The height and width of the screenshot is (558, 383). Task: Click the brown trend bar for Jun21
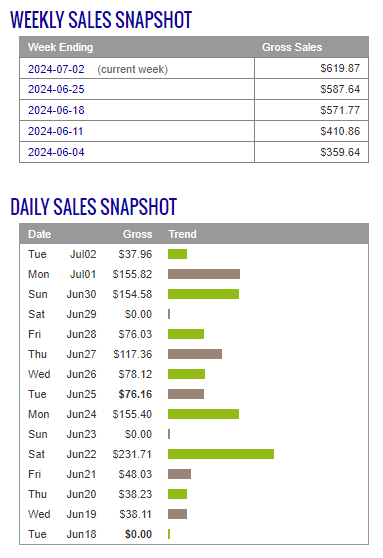click(179, 474)
